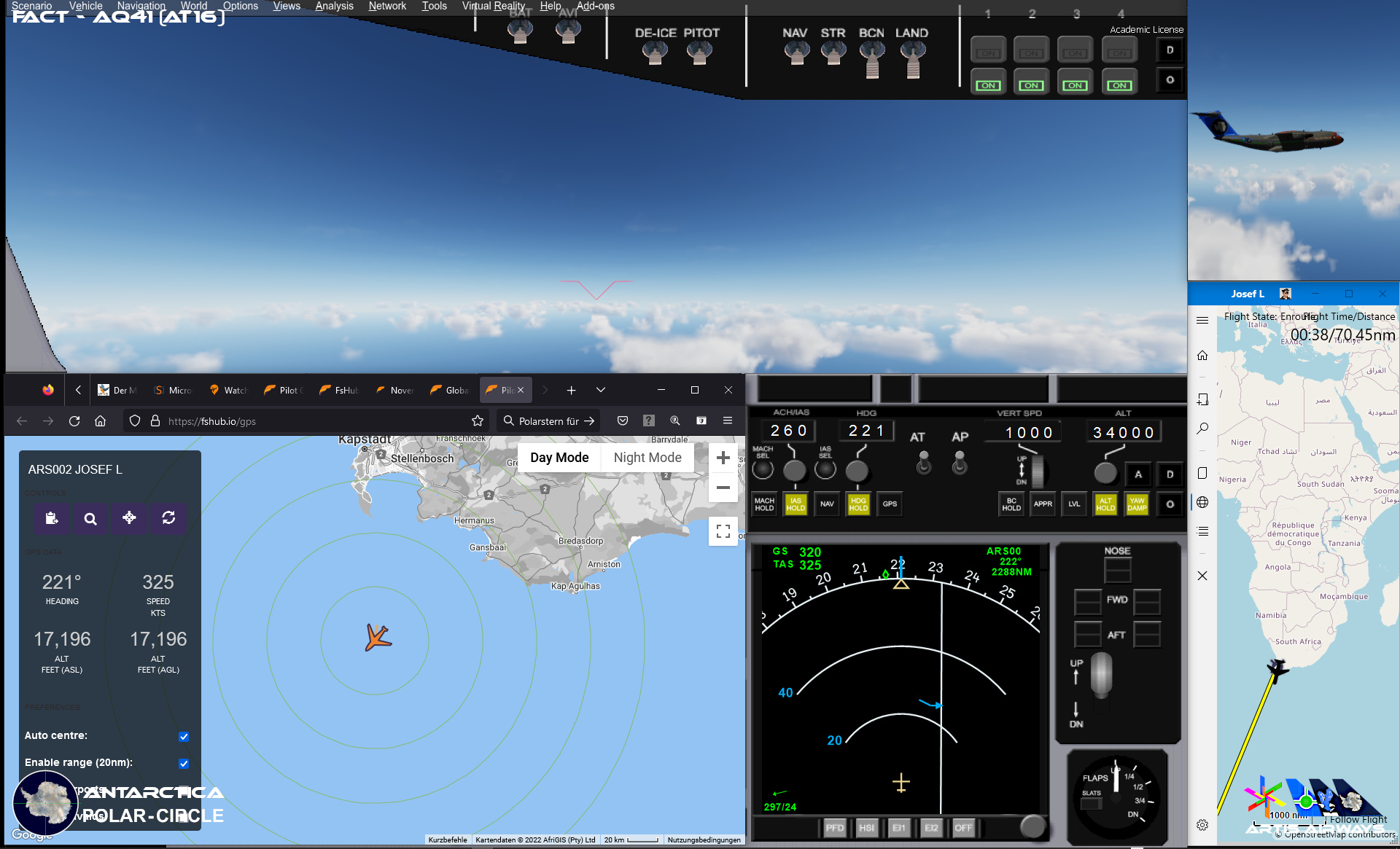Zoom out on the fshub map

[x=723, y=488]
